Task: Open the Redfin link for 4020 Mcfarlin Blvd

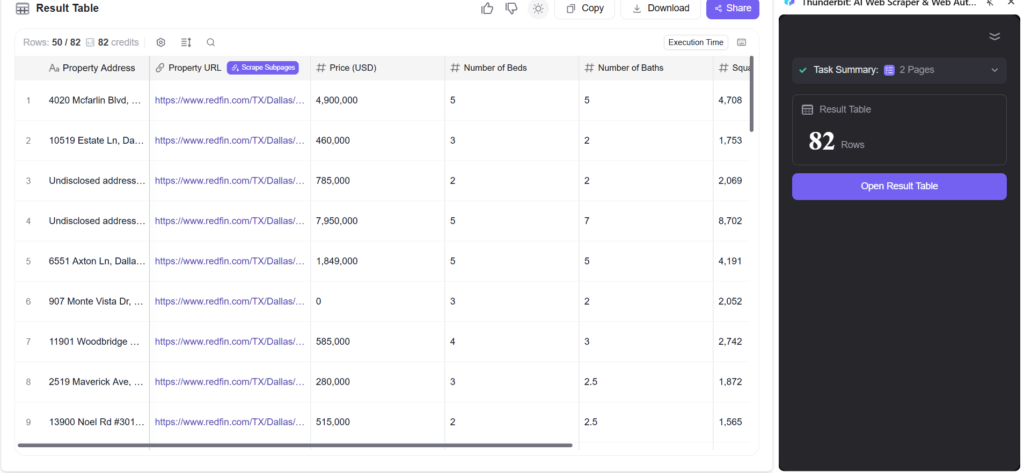Action: [230, 101]
